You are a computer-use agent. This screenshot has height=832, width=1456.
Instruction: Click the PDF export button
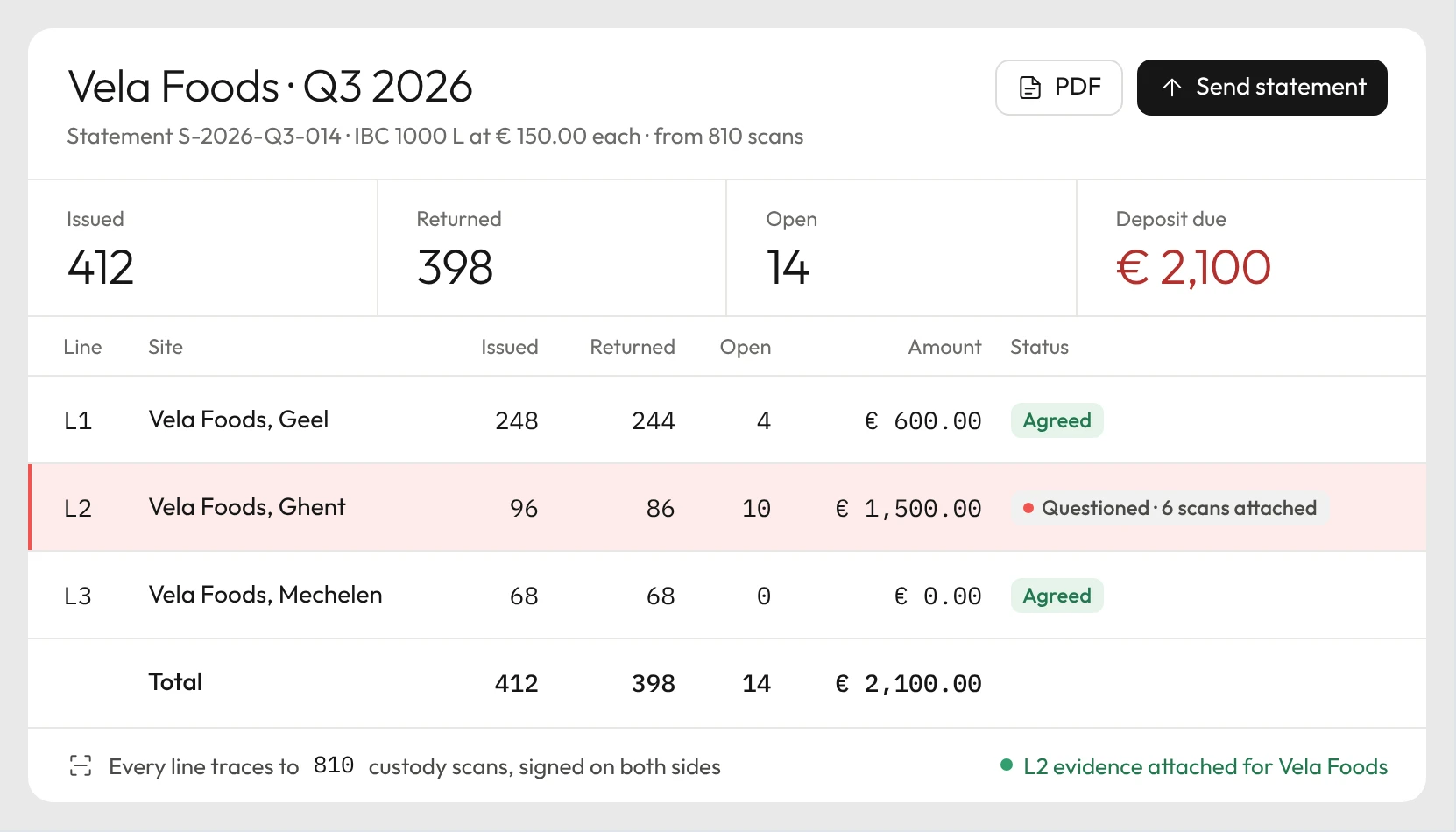click(x=1058, y=88)
